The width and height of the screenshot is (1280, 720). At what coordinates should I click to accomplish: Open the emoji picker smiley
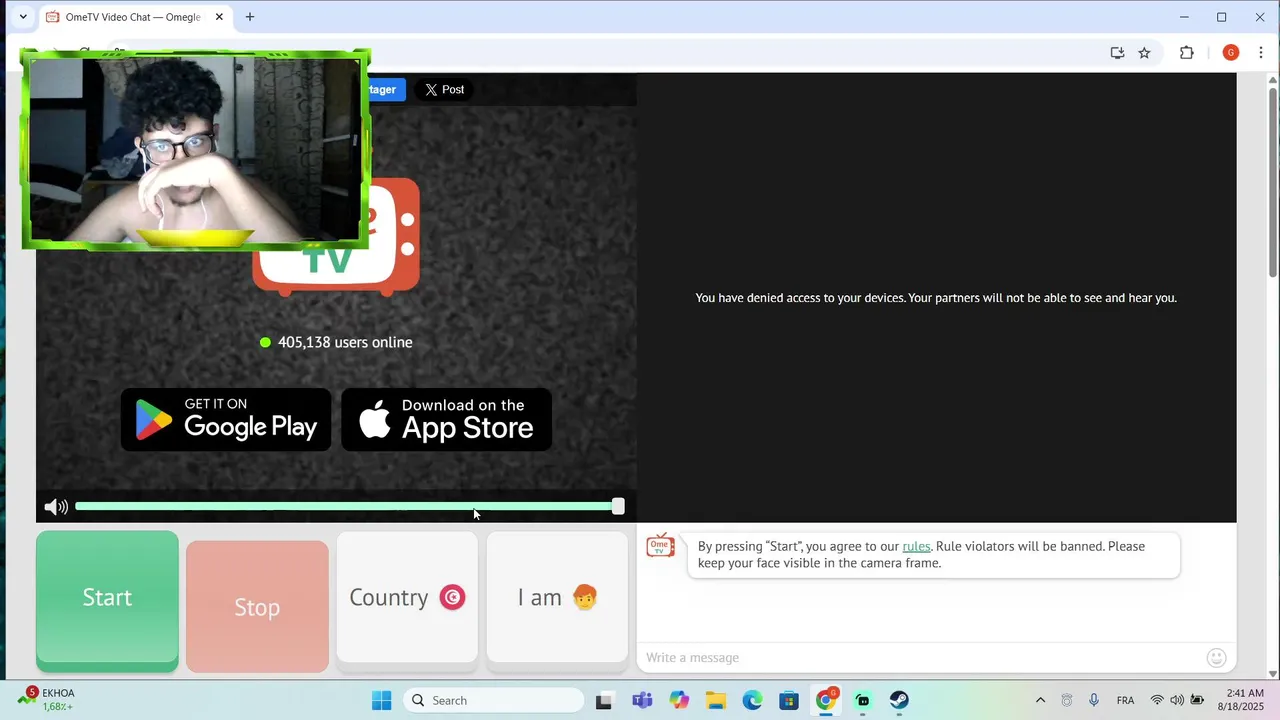pos(1216,657)
